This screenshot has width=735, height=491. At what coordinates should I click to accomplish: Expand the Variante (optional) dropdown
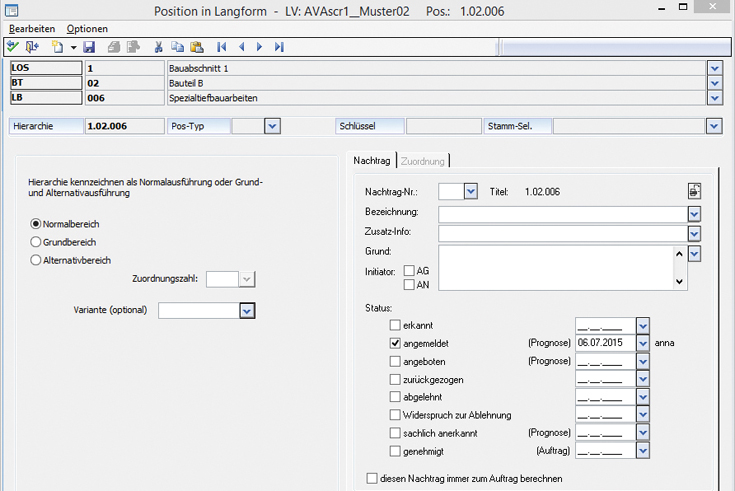coord(246,311)
